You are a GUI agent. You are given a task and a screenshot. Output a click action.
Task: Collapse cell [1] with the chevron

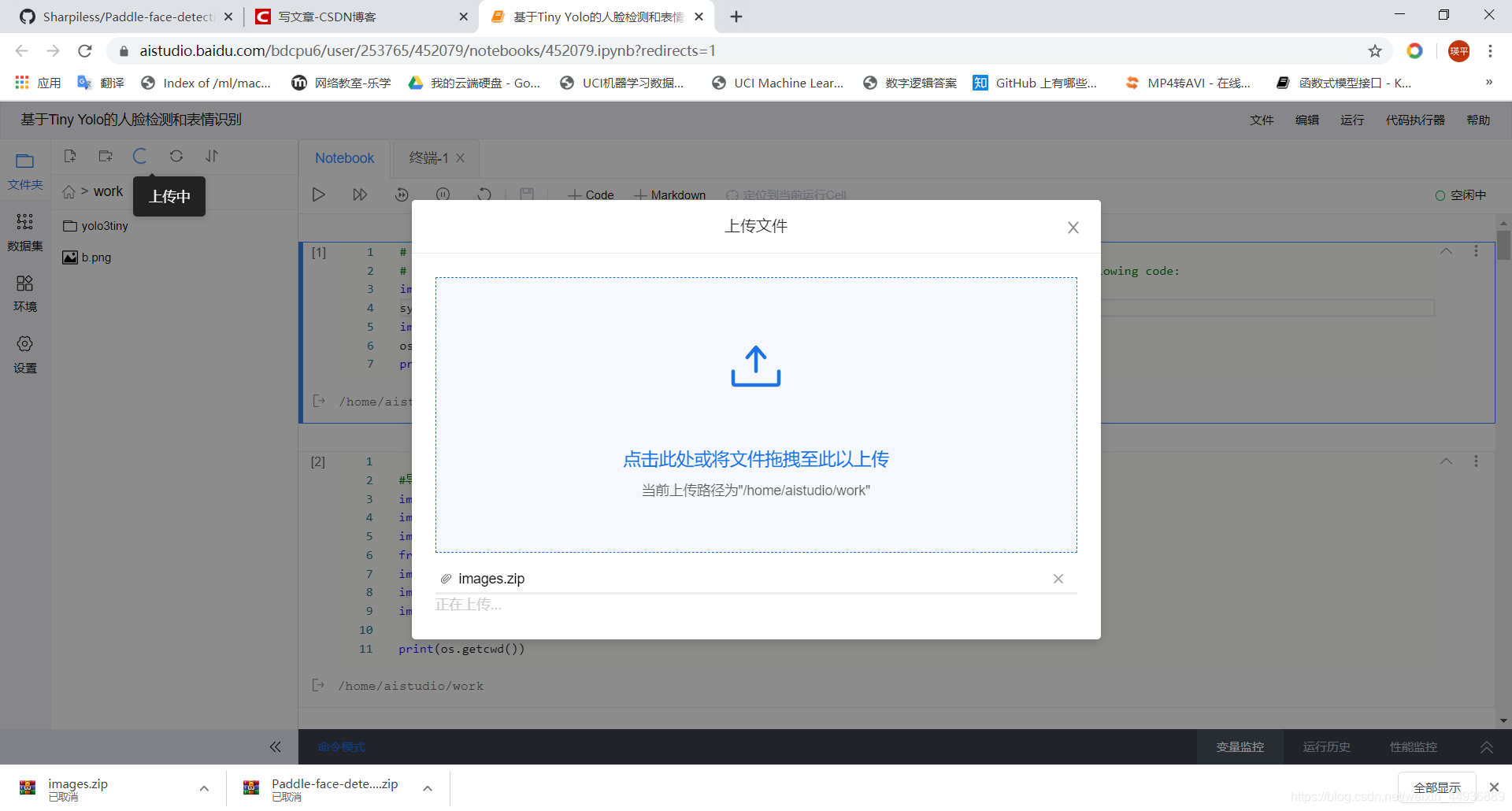click(1446, 251)
